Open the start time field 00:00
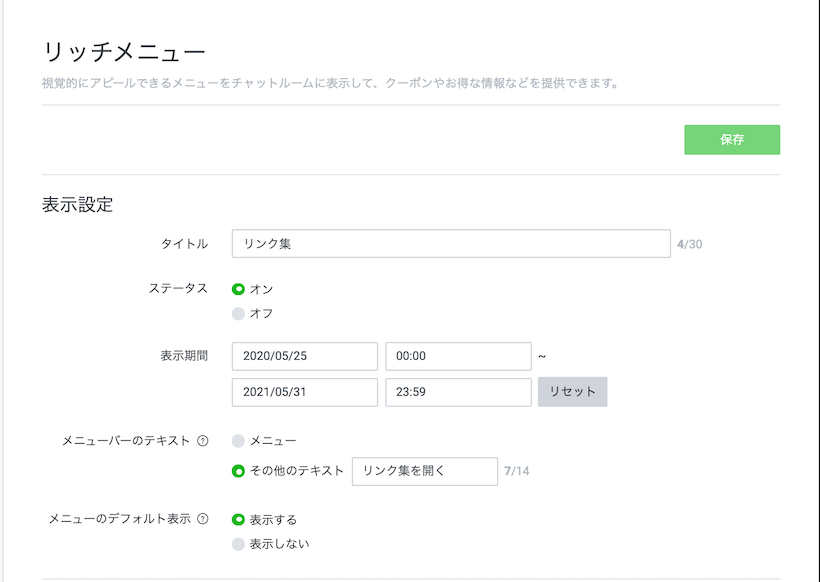820x582 pixels. [459, 356]
